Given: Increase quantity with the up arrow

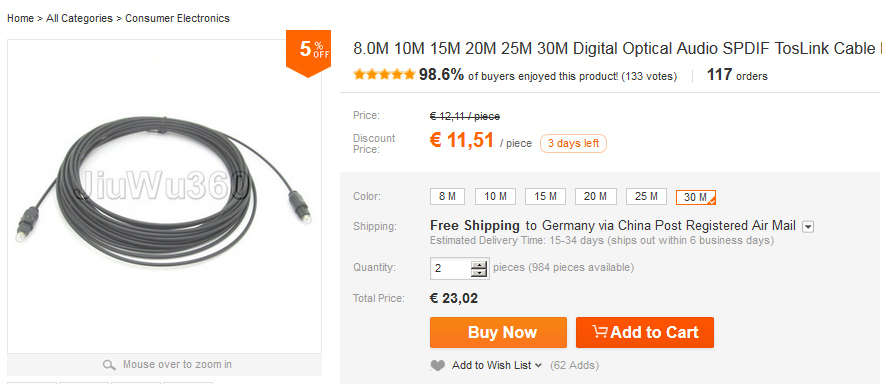Looking at the screenshot, I should tap(479, 264).
